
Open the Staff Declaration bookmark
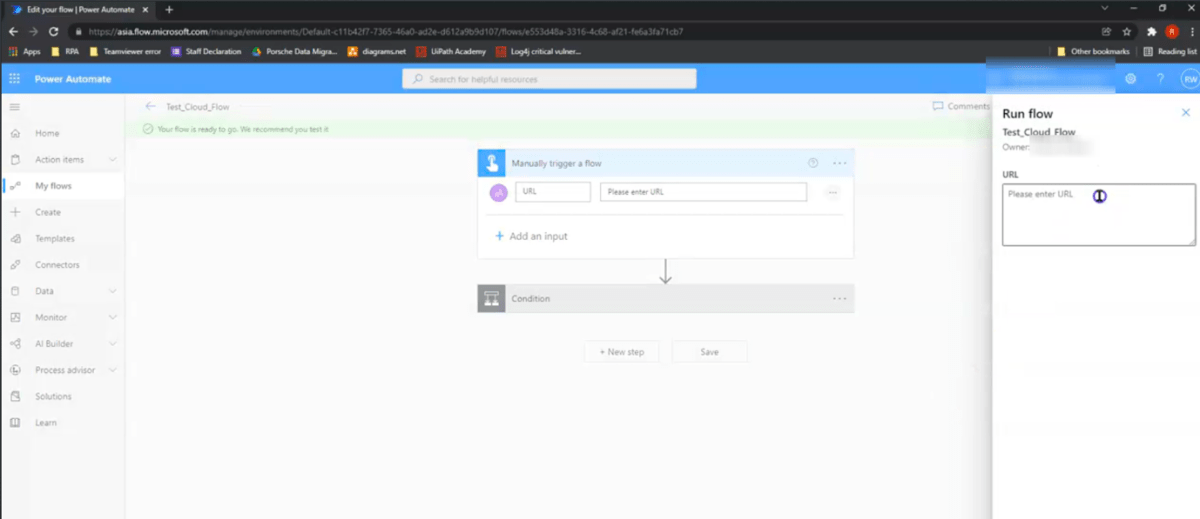tap(207, 51)
